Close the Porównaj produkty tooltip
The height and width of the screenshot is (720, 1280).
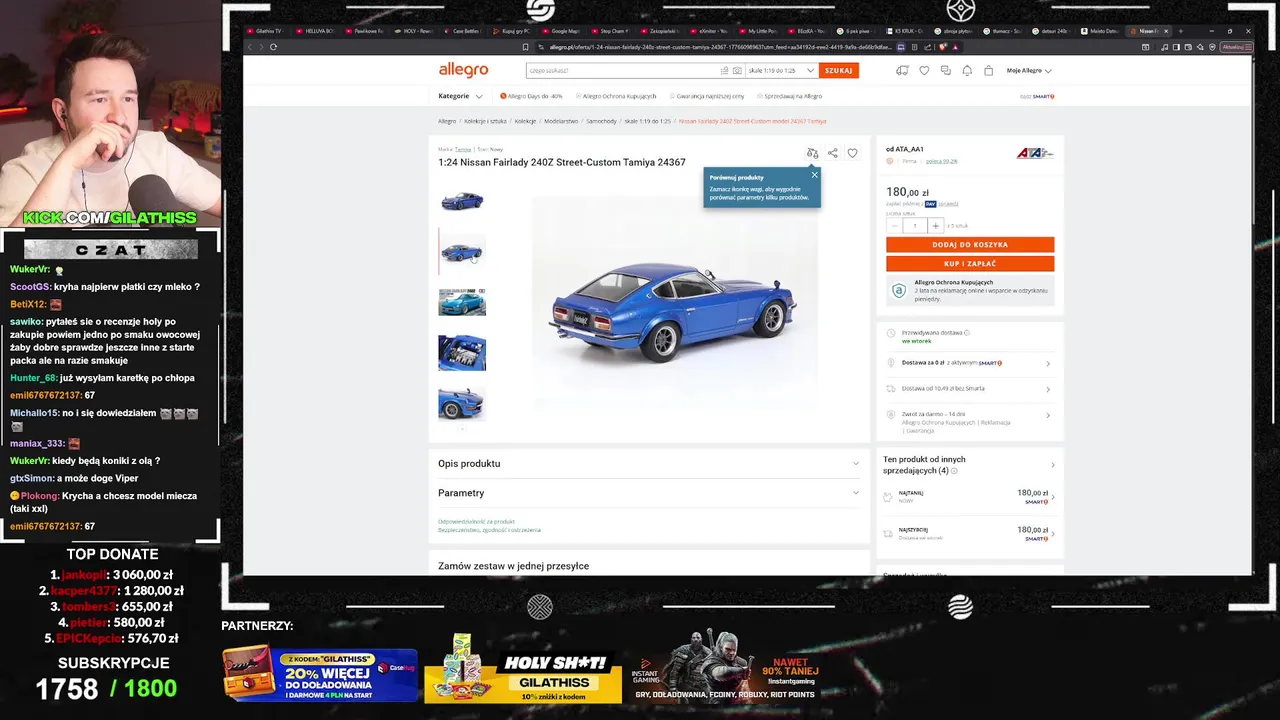[x=814, y=175]
